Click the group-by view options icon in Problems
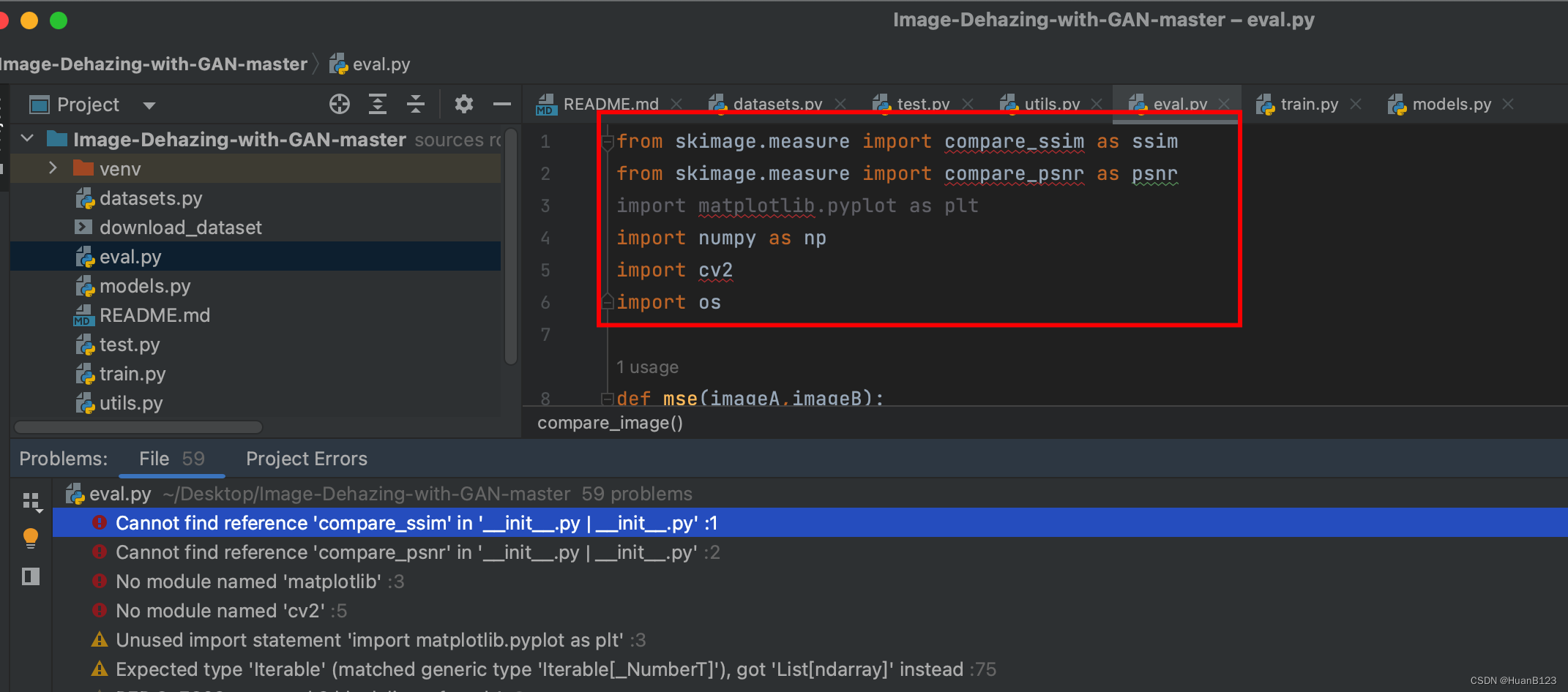Screen dimensions: 1568x692 31,502
